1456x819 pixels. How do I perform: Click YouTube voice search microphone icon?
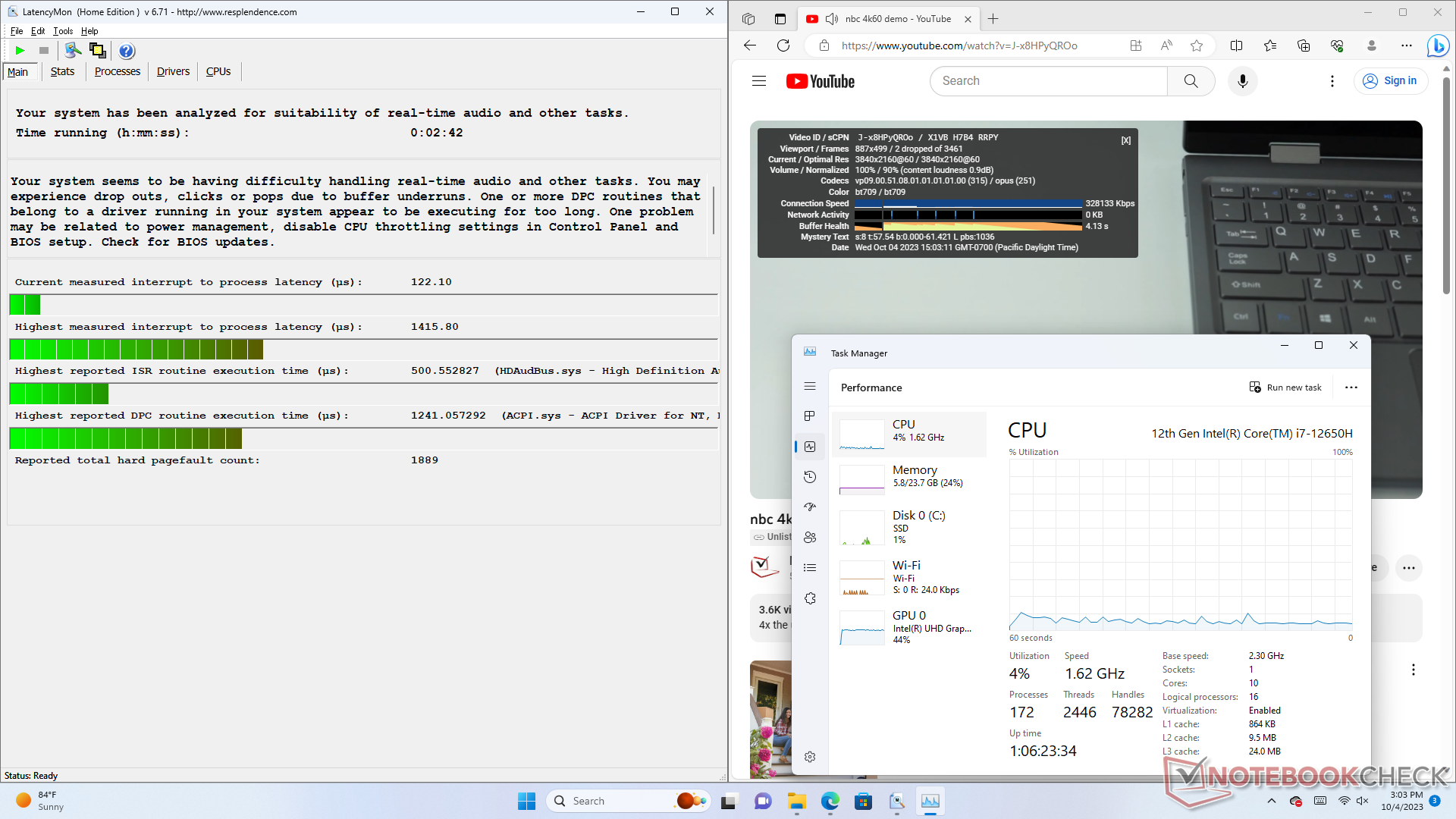[x=1242, y=81]
